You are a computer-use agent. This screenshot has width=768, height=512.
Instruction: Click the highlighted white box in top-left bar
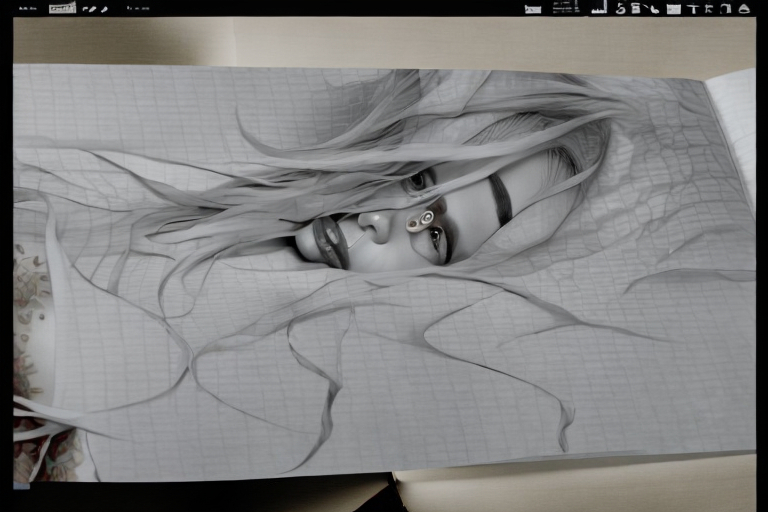62,8
